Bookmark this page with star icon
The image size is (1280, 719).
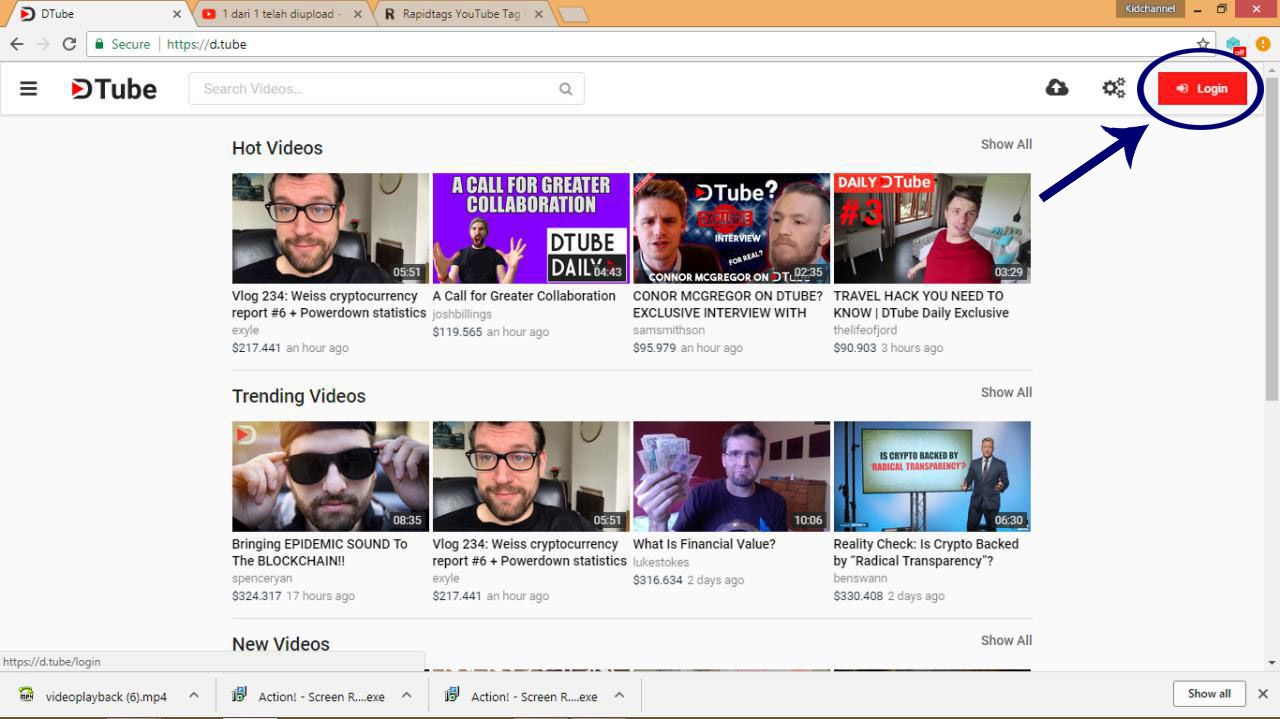pos(1203,44)
